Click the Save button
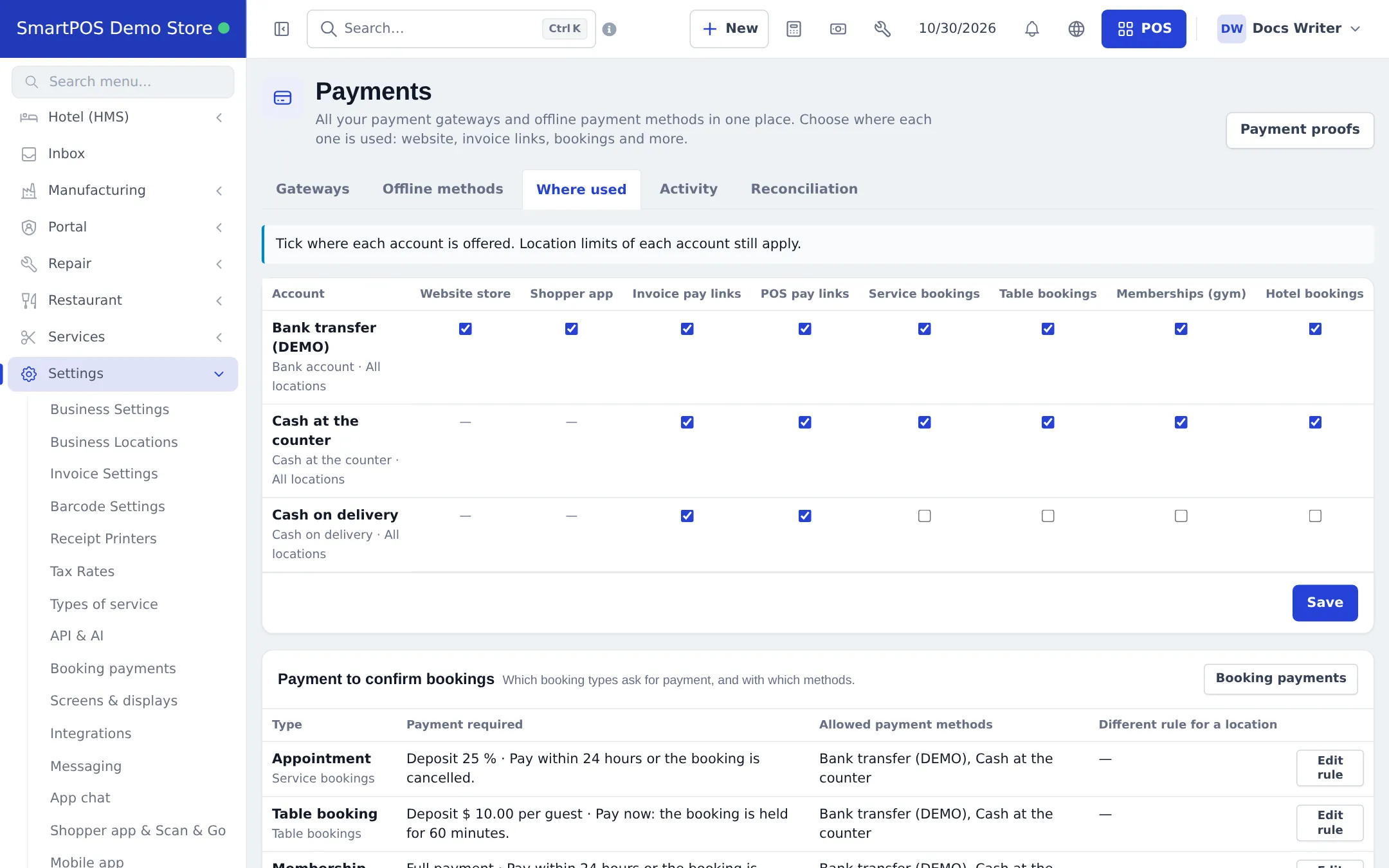The width and height of the screenshot is (1389, 868). click(1325, 602)
